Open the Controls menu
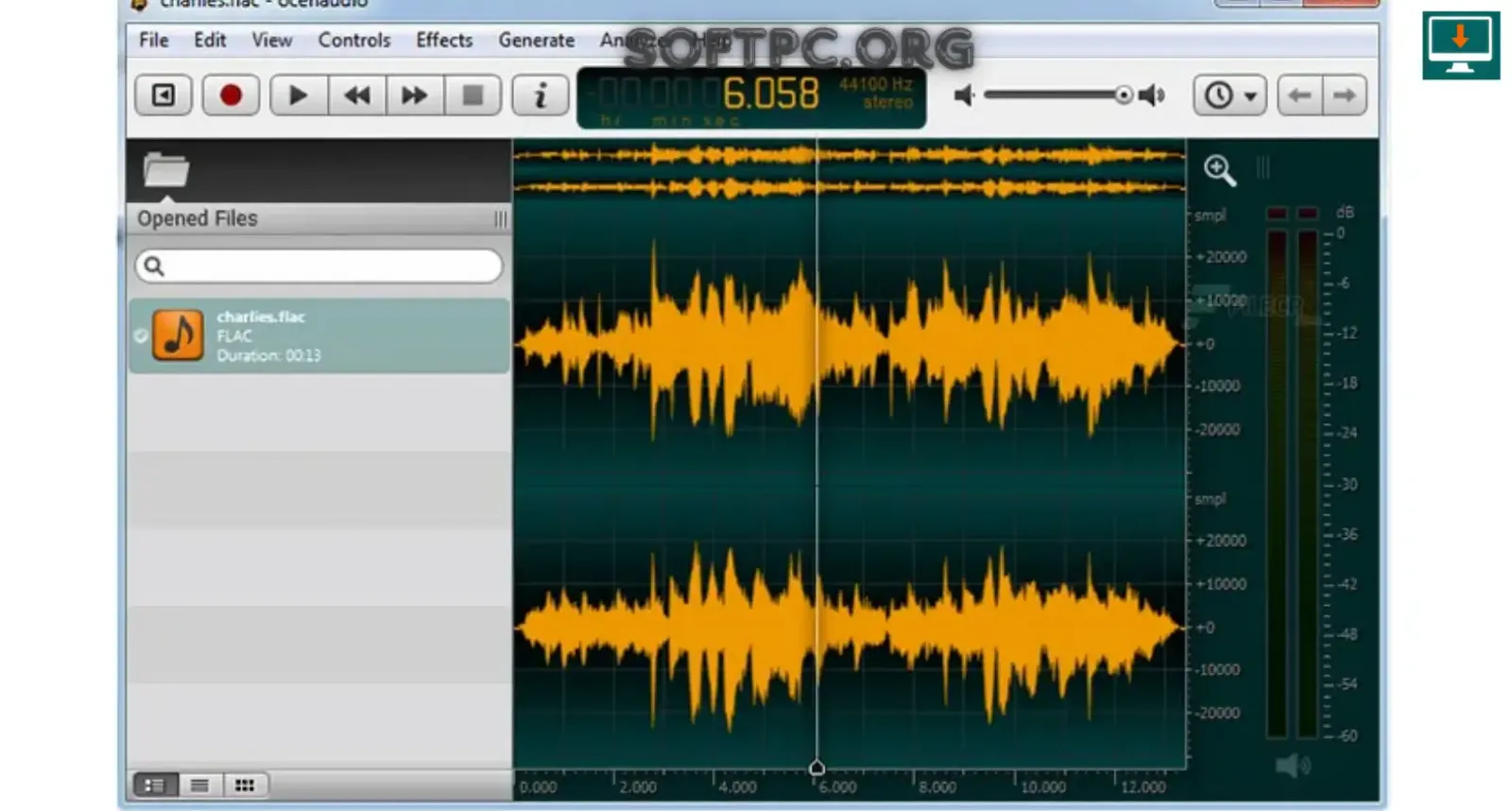1512x811 pixels. 354,41
